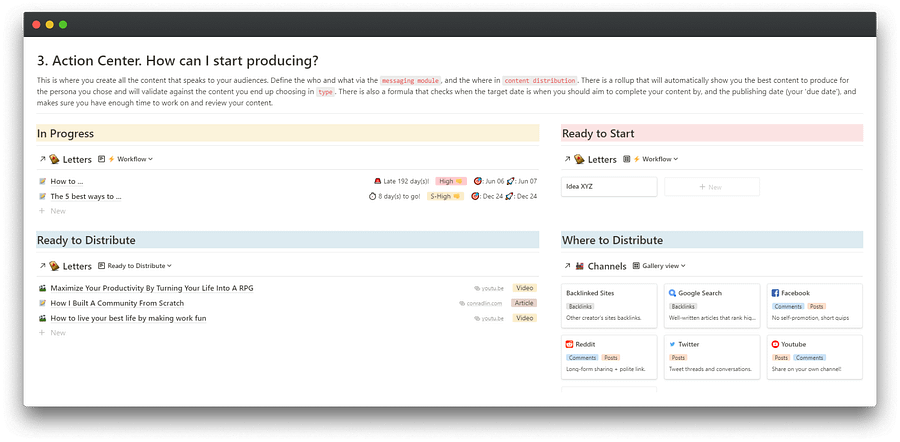Click Letters emoji icon under In Progress
Viewport: 900px width, 442px height.
pyautogui.click(x=55, y=159)
